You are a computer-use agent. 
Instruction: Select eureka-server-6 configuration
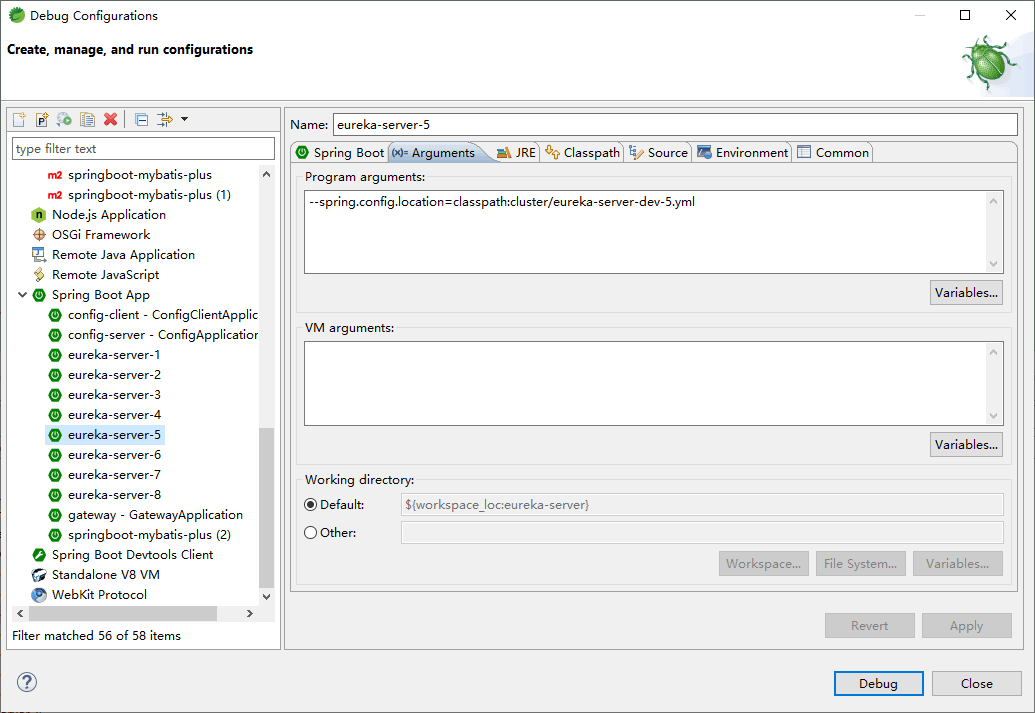104,455
